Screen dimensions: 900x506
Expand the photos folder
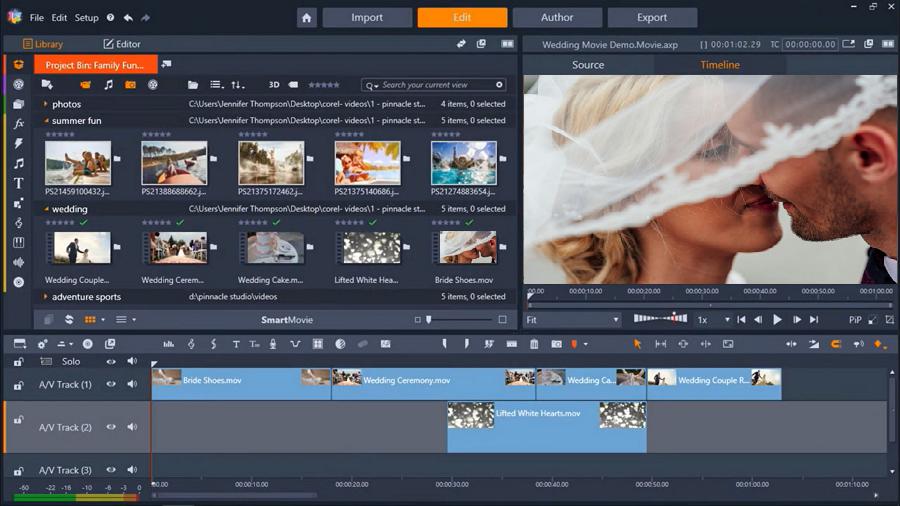45,104
